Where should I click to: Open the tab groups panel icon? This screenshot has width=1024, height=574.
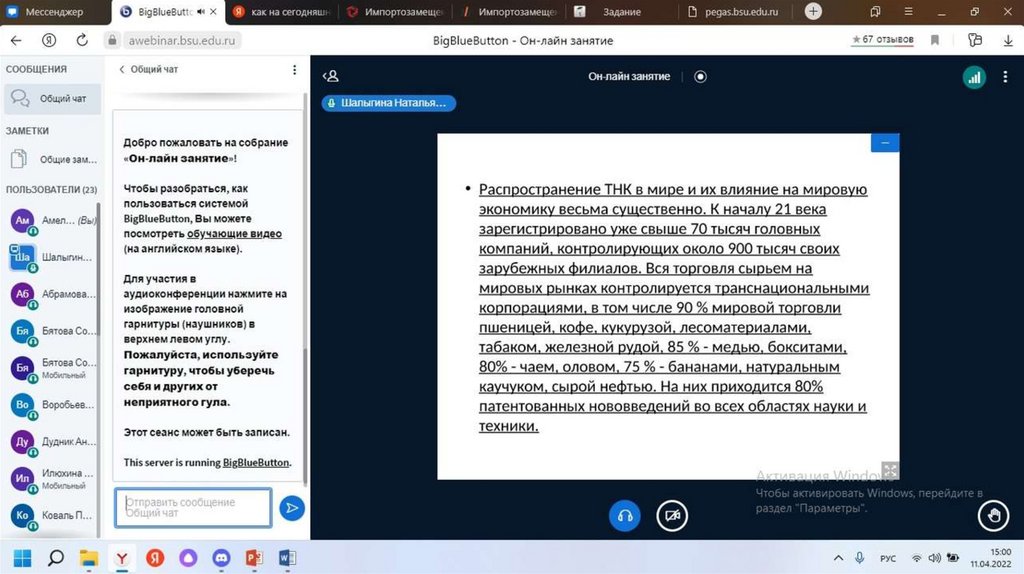(875, 12)
